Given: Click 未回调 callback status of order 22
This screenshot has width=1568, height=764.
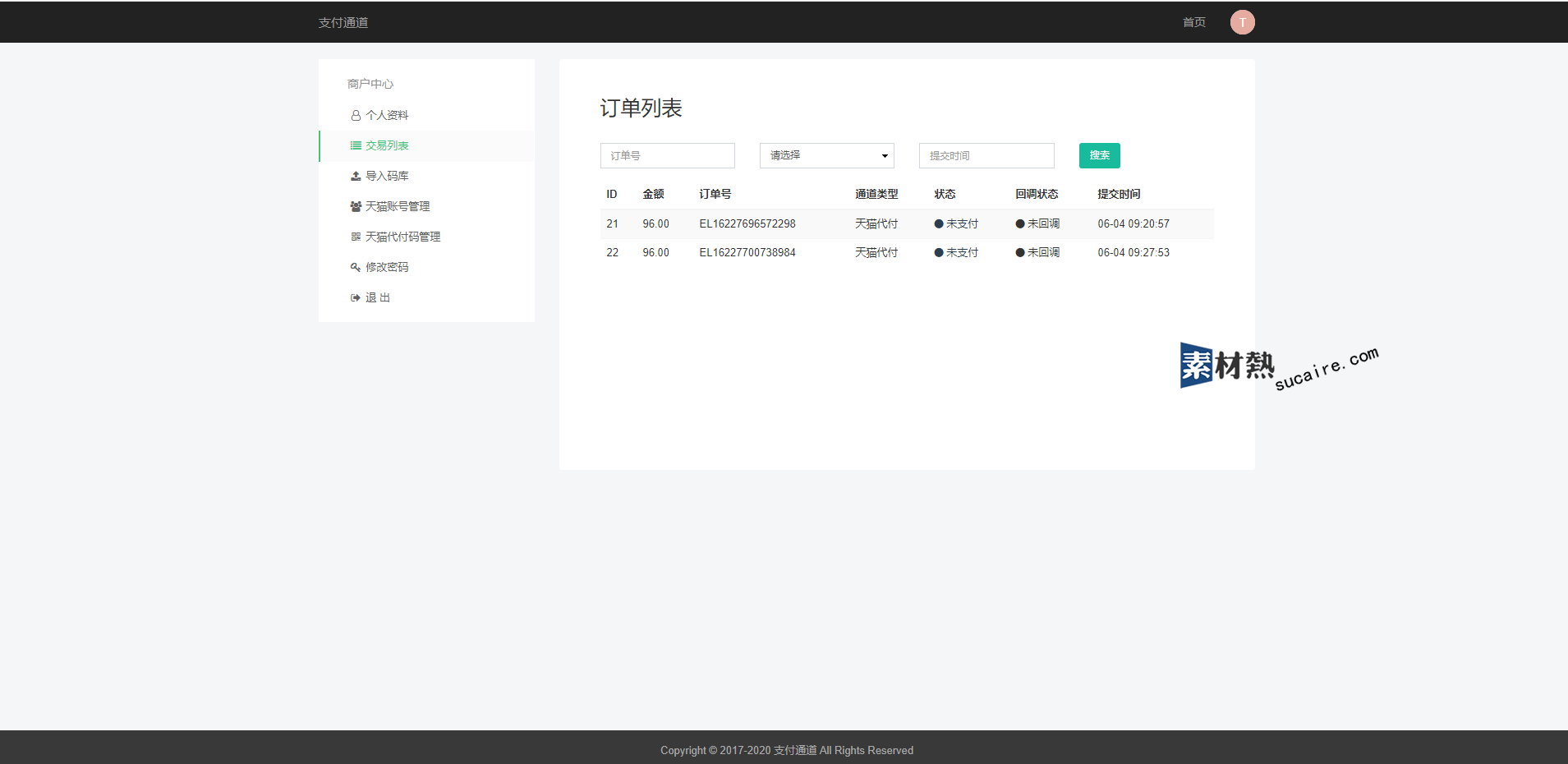Looking at the screenshot, I should pyautogui.click(x=1042, y=252).
